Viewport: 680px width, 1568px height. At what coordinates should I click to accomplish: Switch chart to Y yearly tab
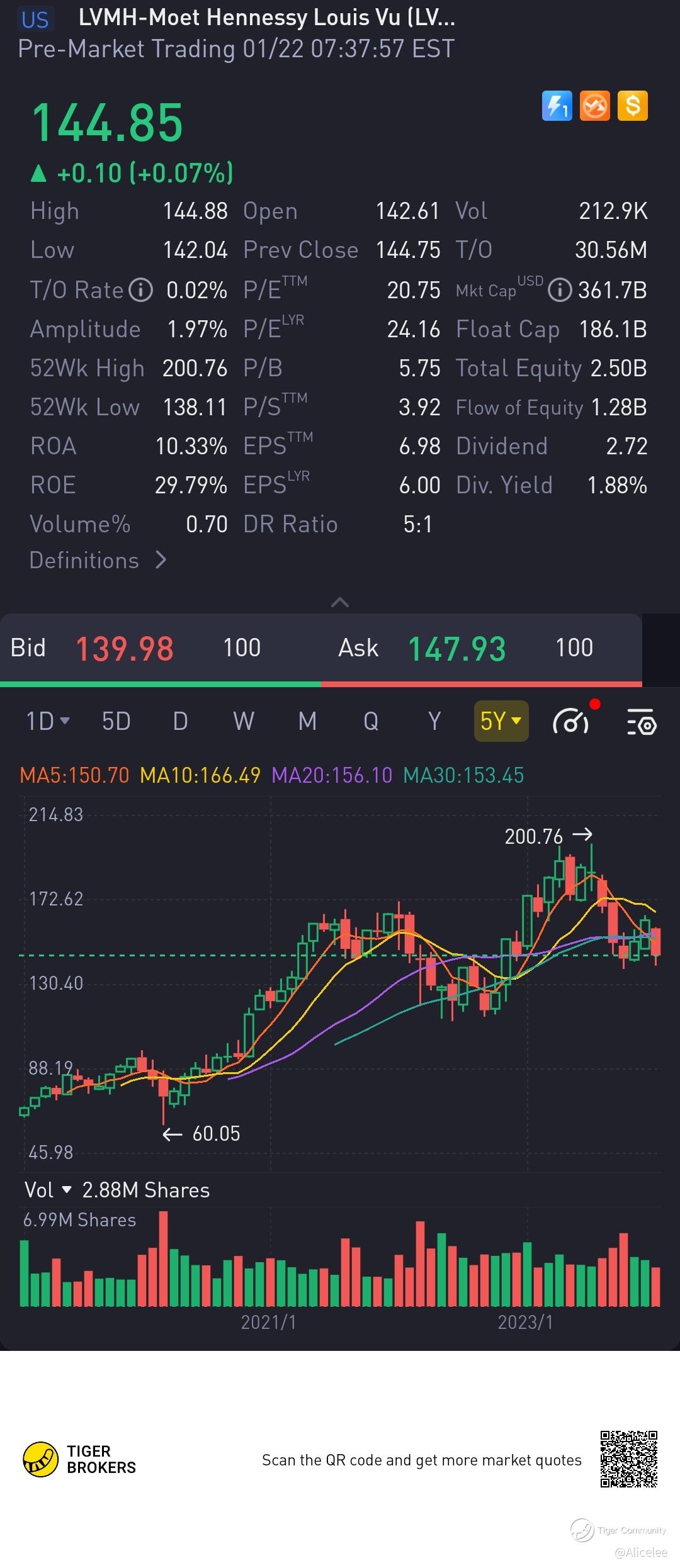point(434,721)
